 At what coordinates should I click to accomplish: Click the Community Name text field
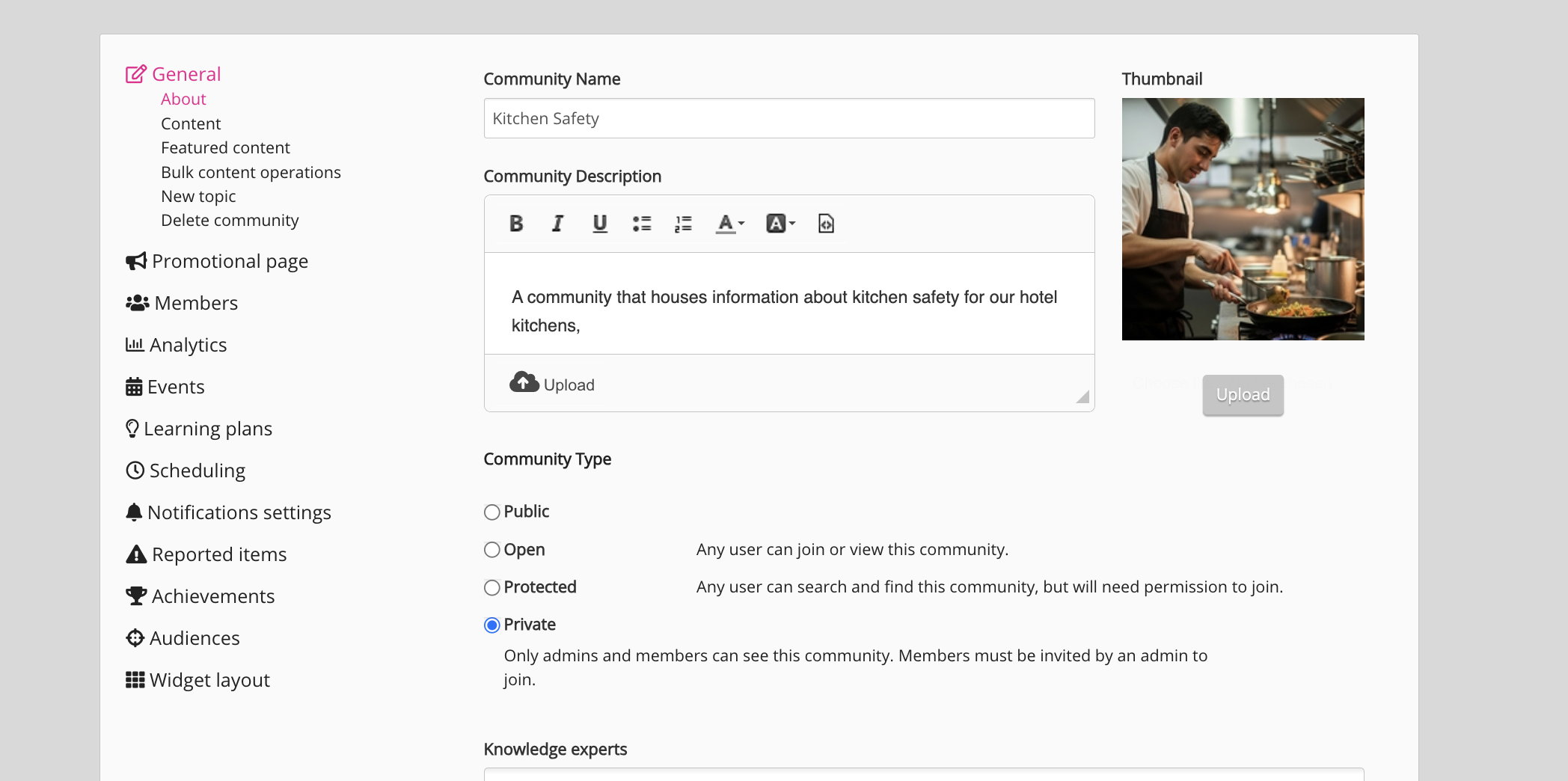788,118
